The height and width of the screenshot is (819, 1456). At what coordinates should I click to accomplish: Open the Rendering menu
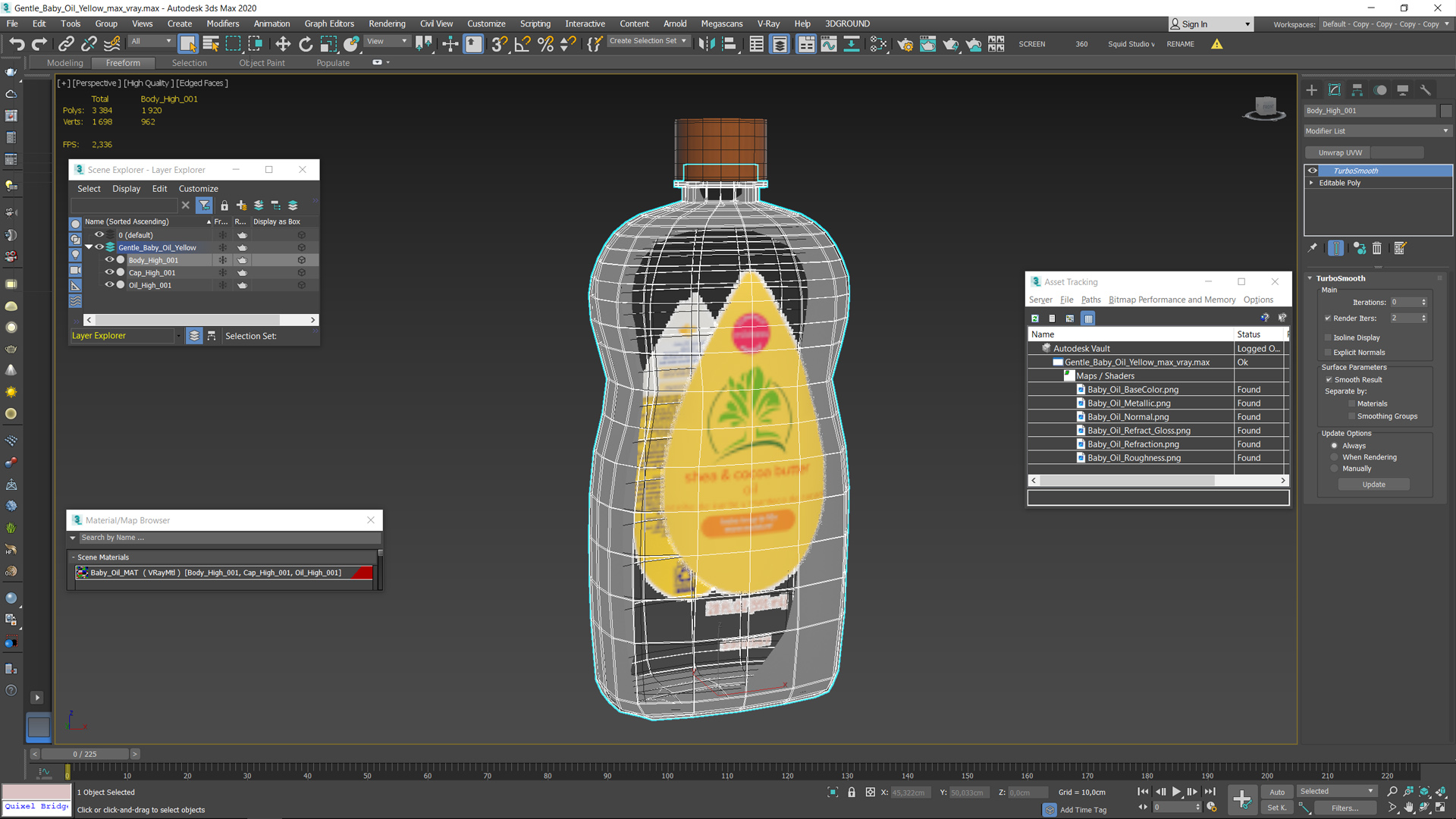387,24
